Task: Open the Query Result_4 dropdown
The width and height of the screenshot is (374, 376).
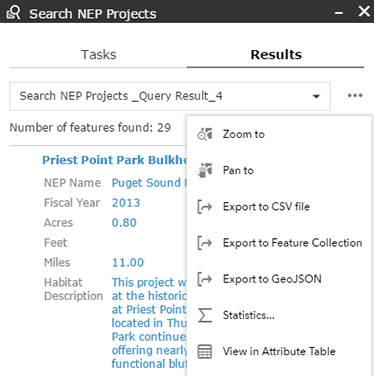Action: [x=170, y=96]
